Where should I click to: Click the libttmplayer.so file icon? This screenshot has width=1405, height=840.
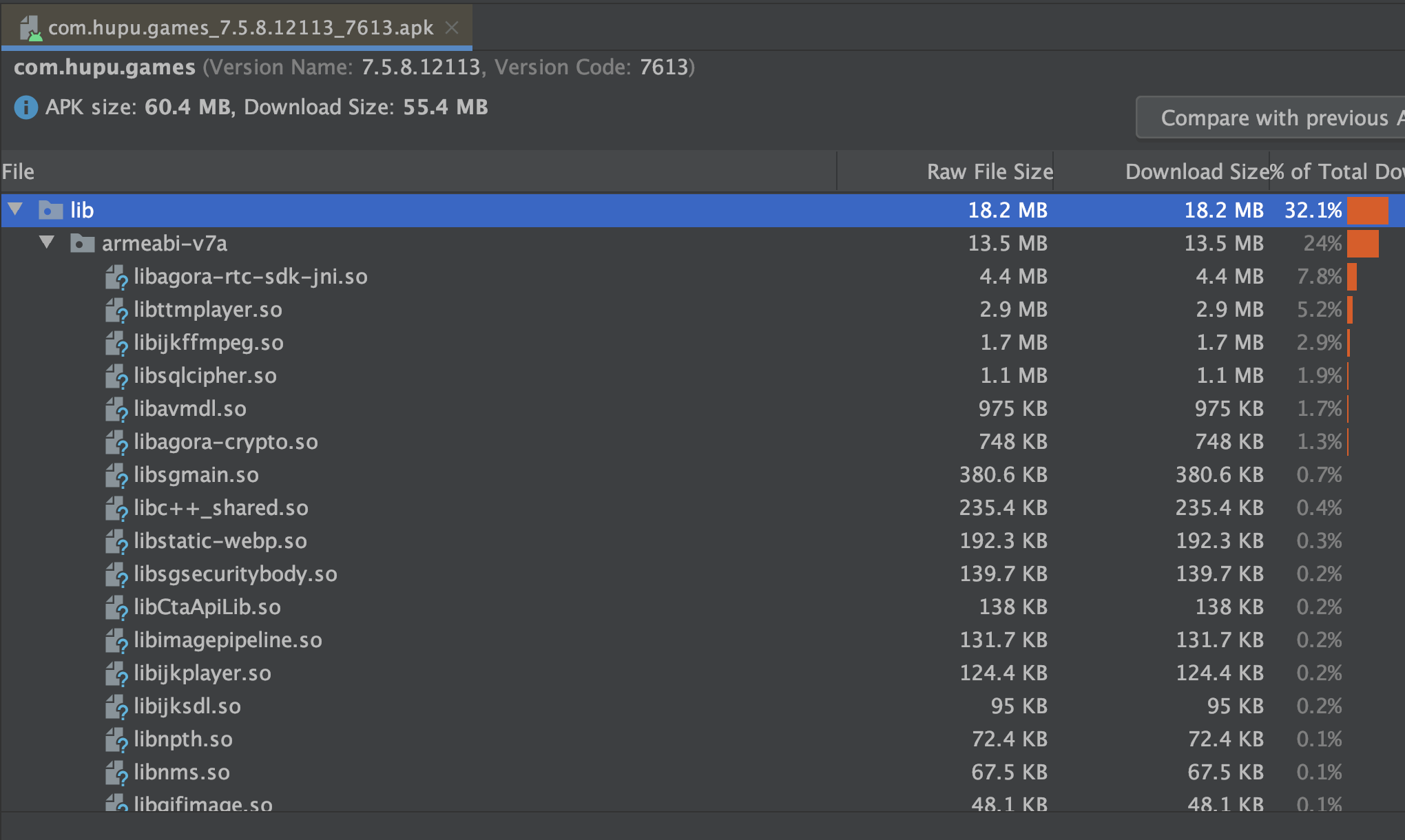[116, 311]
